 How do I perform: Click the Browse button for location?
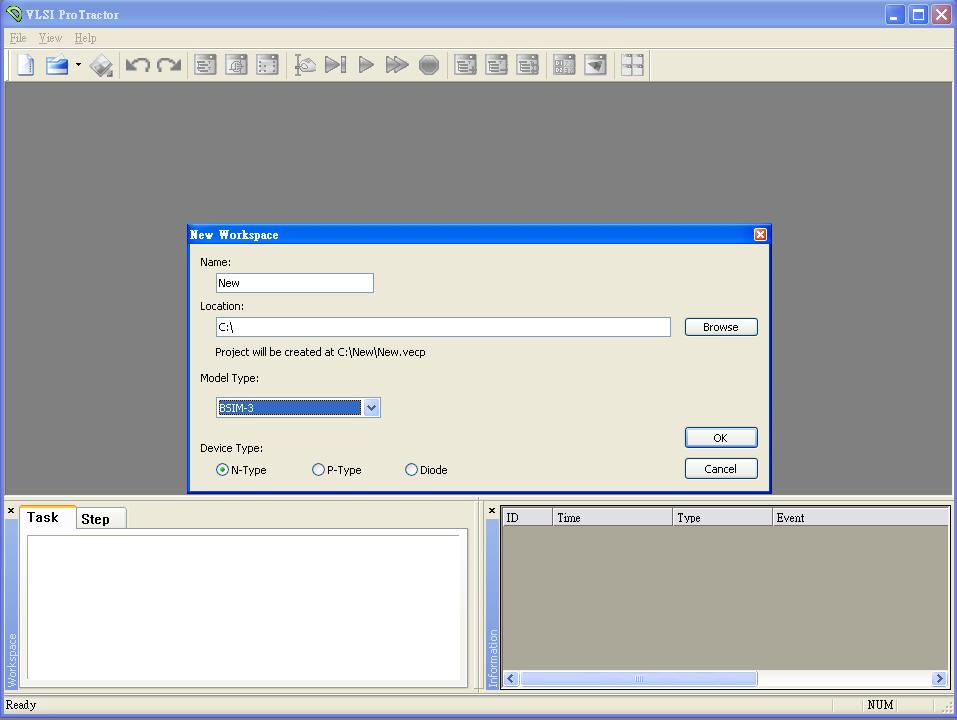point(720,327)
